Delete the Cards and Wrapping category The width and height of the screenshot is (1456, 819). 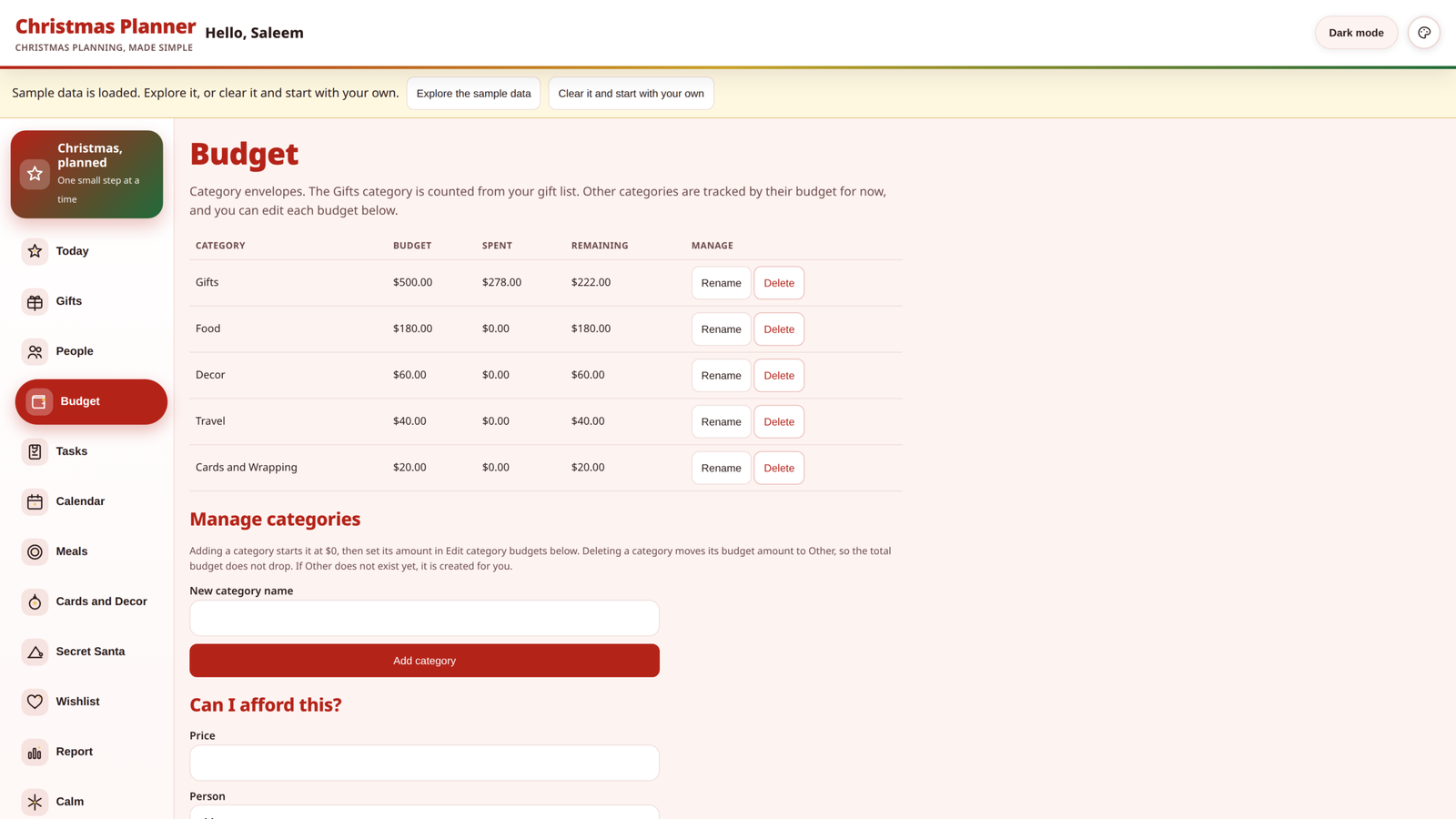[779, 469]
